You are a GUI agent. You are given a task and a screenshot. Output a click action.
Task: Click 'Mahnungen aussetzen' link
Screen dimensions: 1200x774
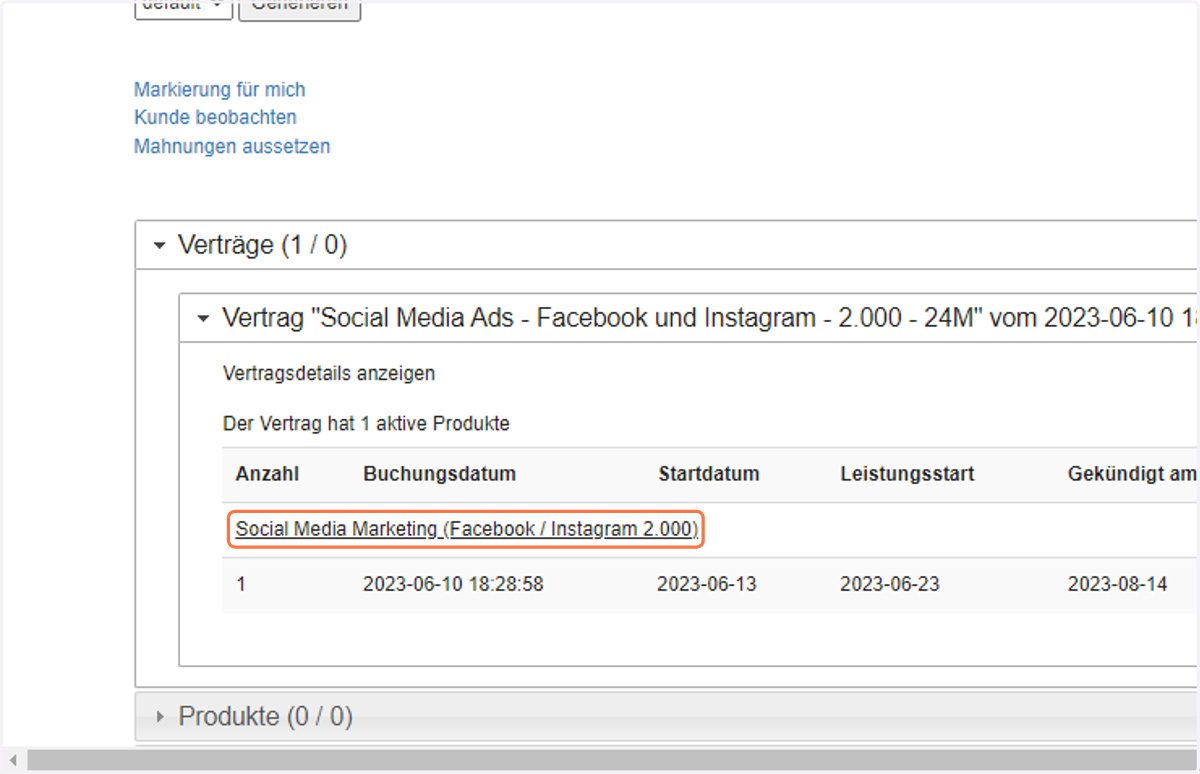tap(232, 147)
